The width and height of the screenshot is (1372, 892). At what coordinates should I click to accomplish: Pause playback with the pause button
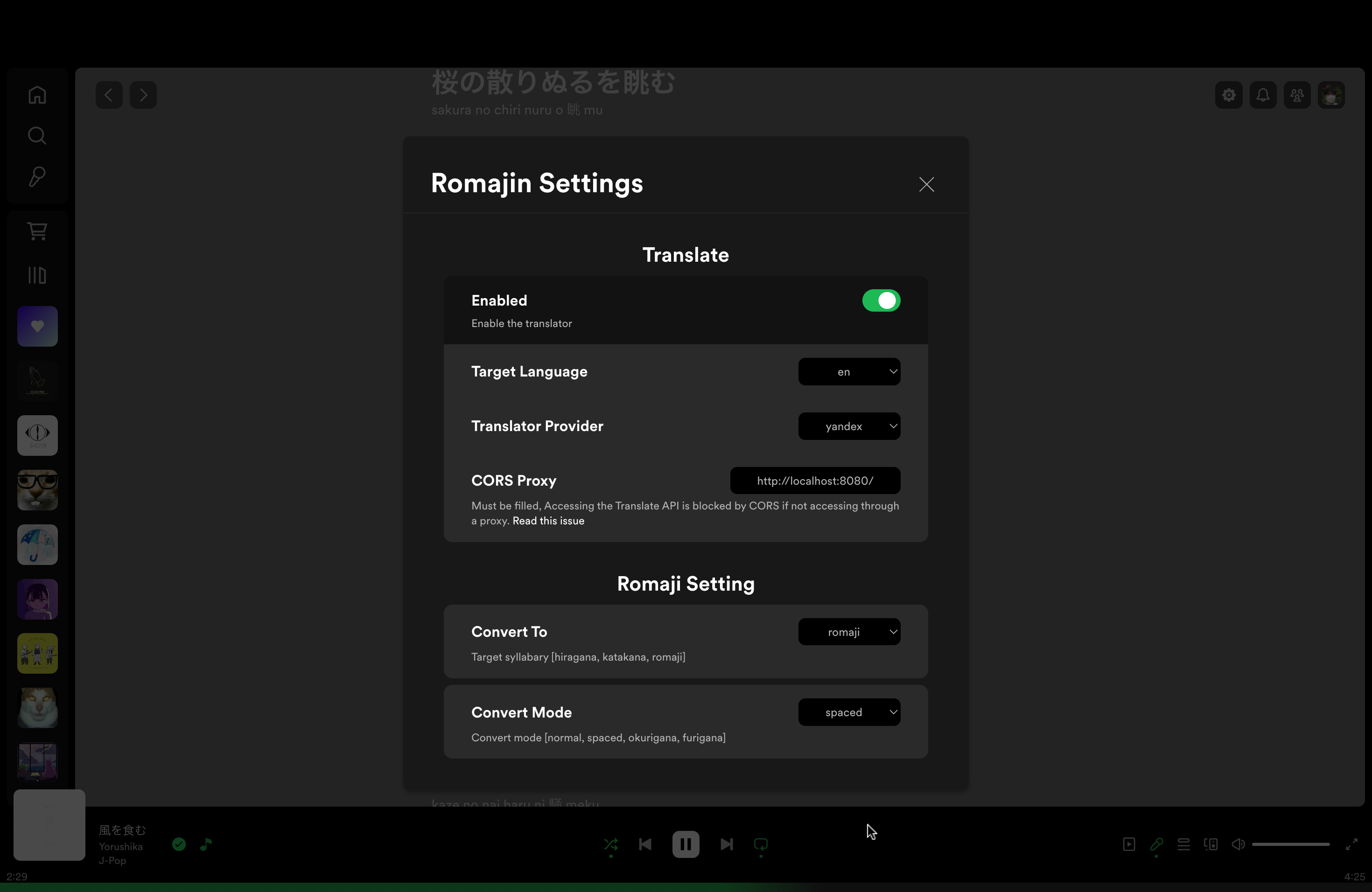tap(686, 844)
